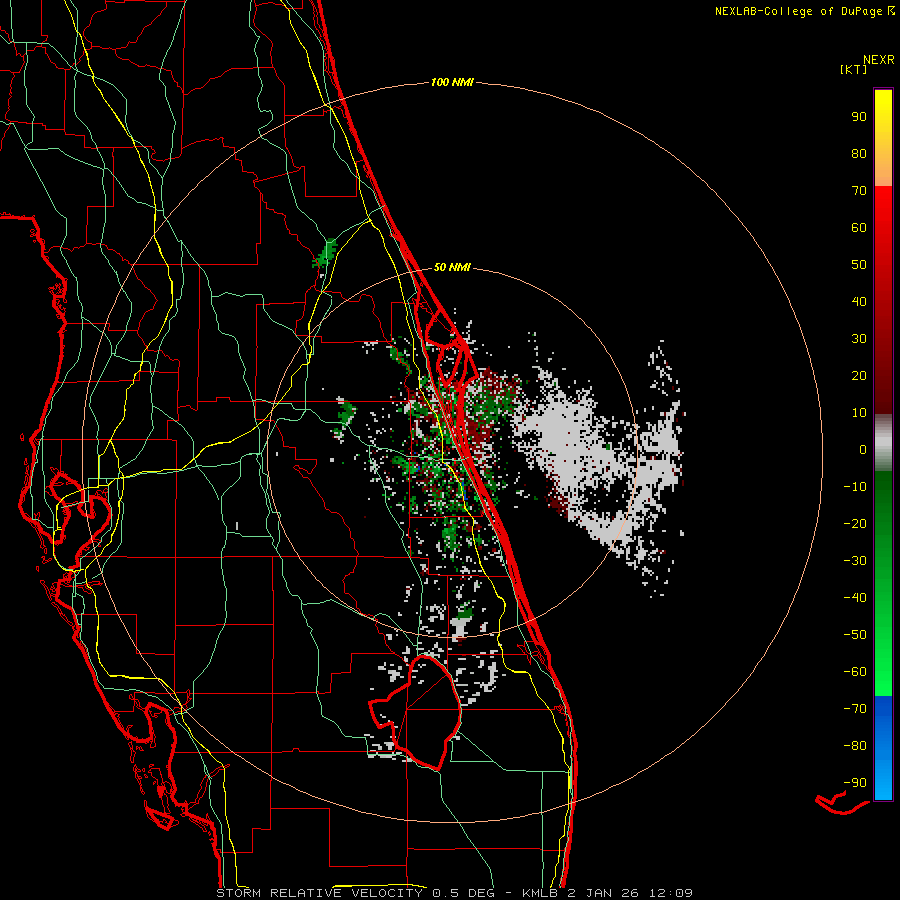Screen dimensions: 900x900
Task: Select the -20 scale value
Action: 855,524
